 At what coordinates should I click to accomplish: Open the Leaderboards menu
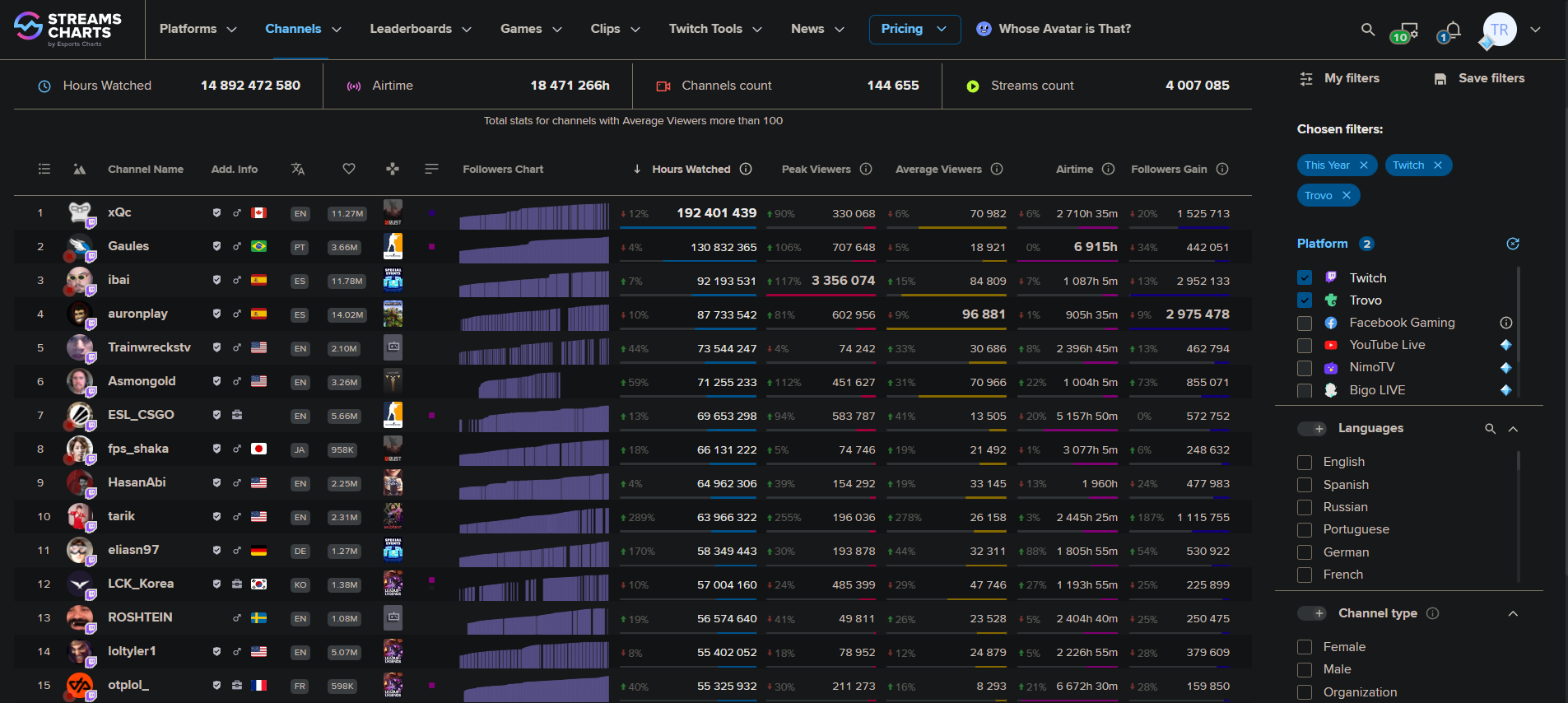pyautogui.click(x=421, y=29)
